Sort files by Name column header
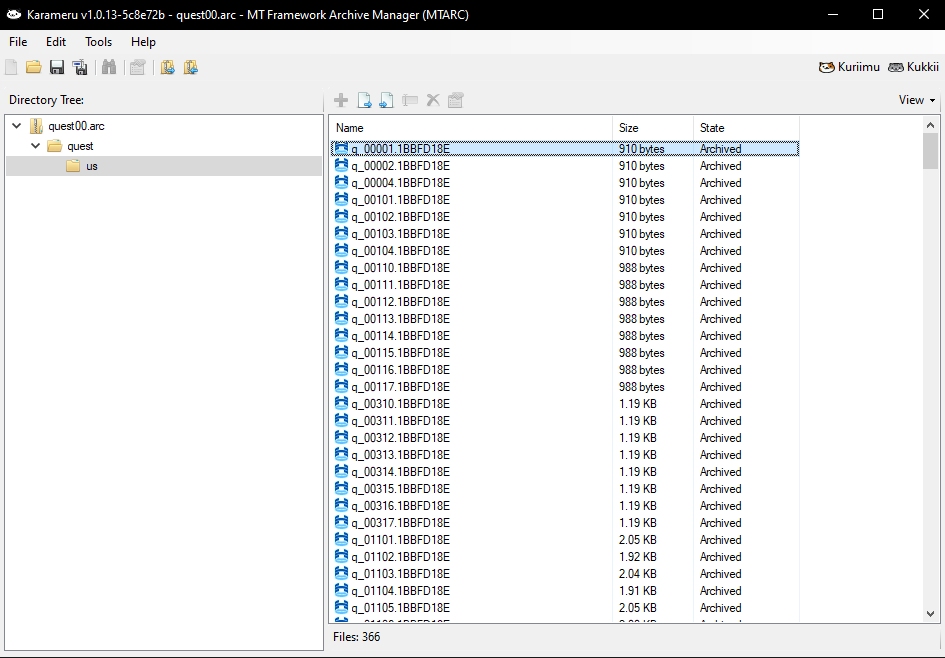This screenshot has width=945, height=658. [x=471, y=128]
